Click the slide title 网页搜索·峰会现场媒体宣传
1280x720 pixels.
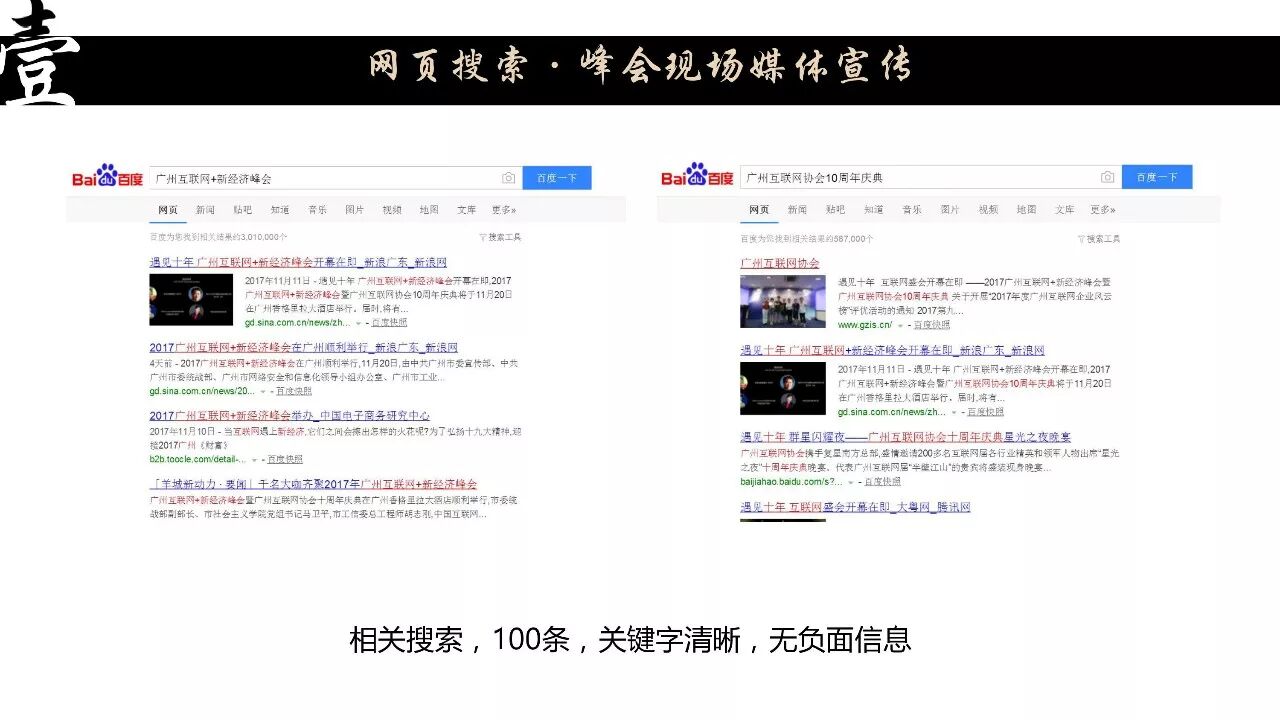click(641, 68)
